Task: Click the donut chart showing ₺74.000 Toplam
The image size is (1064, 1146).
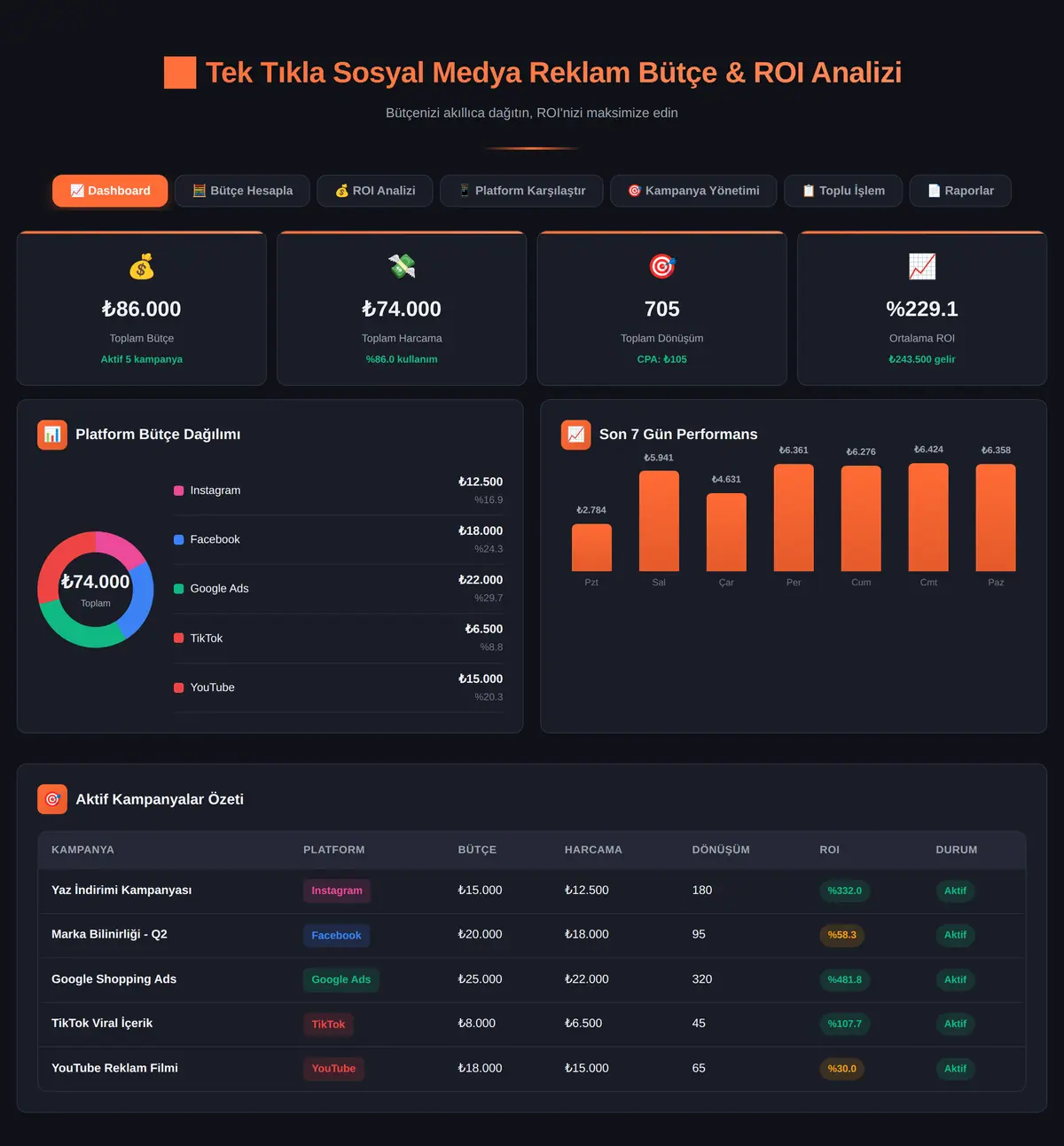Action: pyautogui.click(x=96, y=590)
